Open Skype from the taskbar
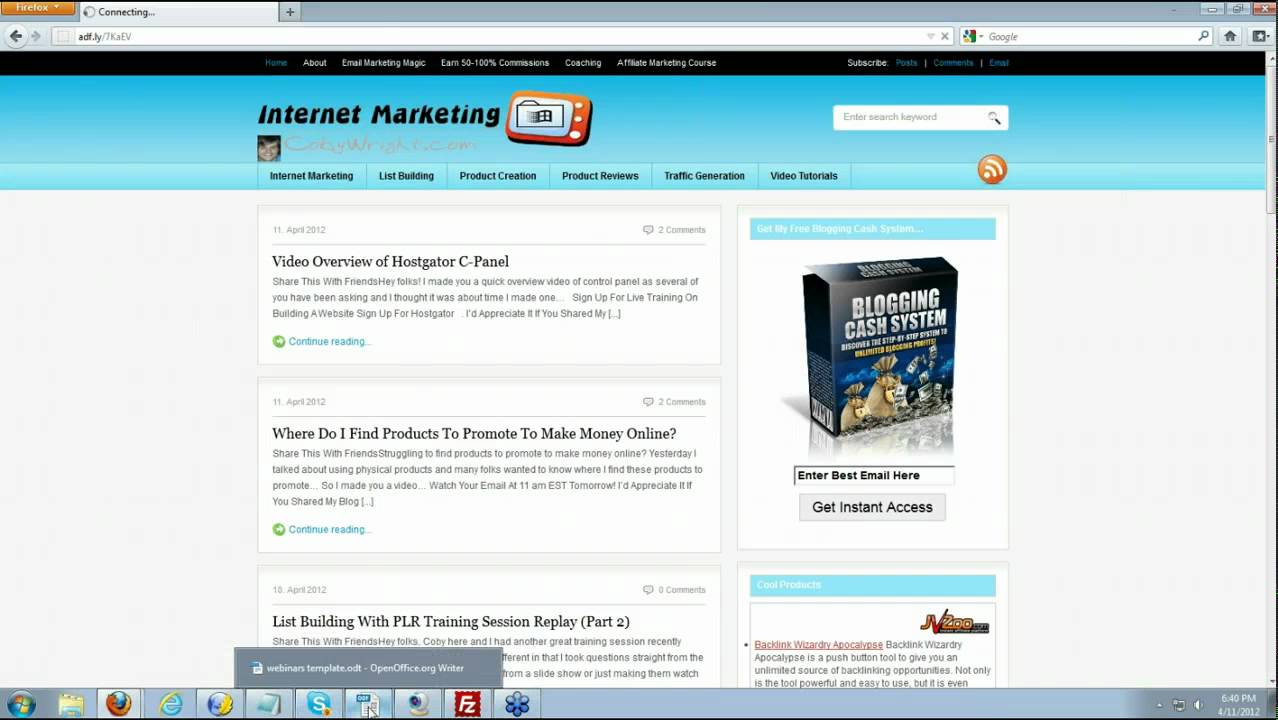Image resolution: width=1278 pixels, height=720 pixels. tap(319, 704)
